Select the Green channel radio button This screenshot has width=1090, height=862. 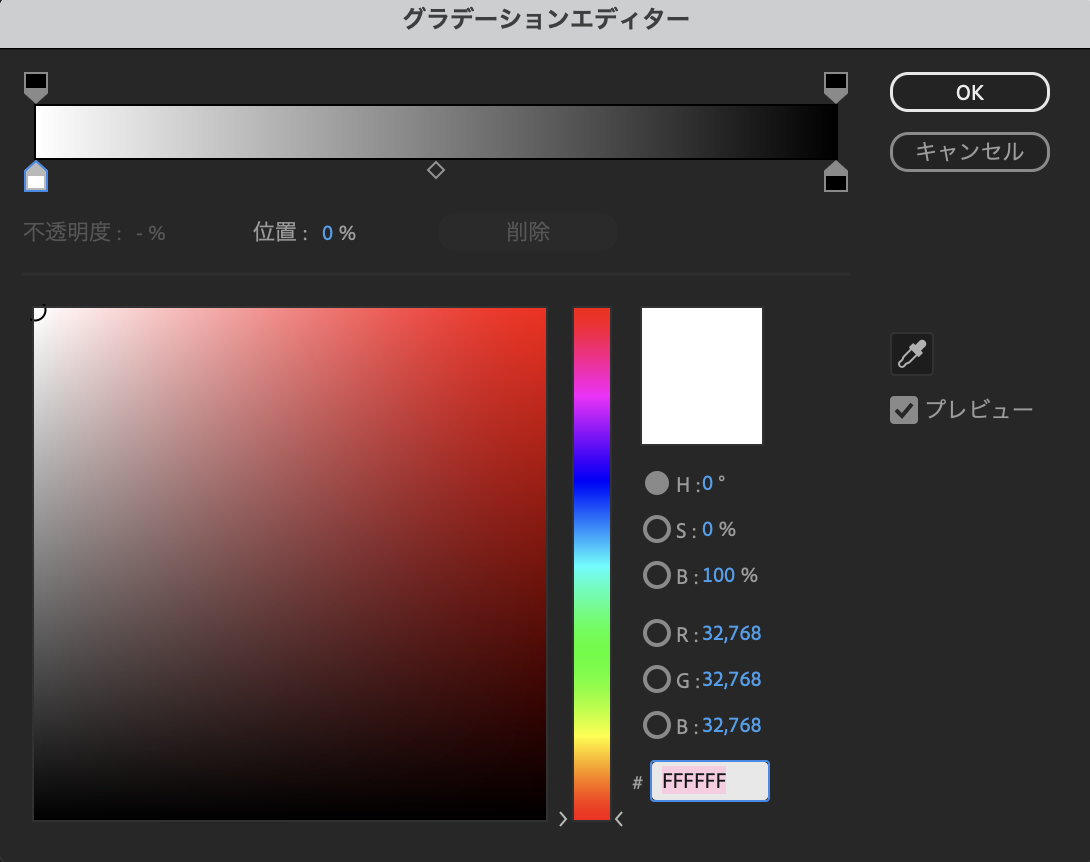tap(658, 679)
